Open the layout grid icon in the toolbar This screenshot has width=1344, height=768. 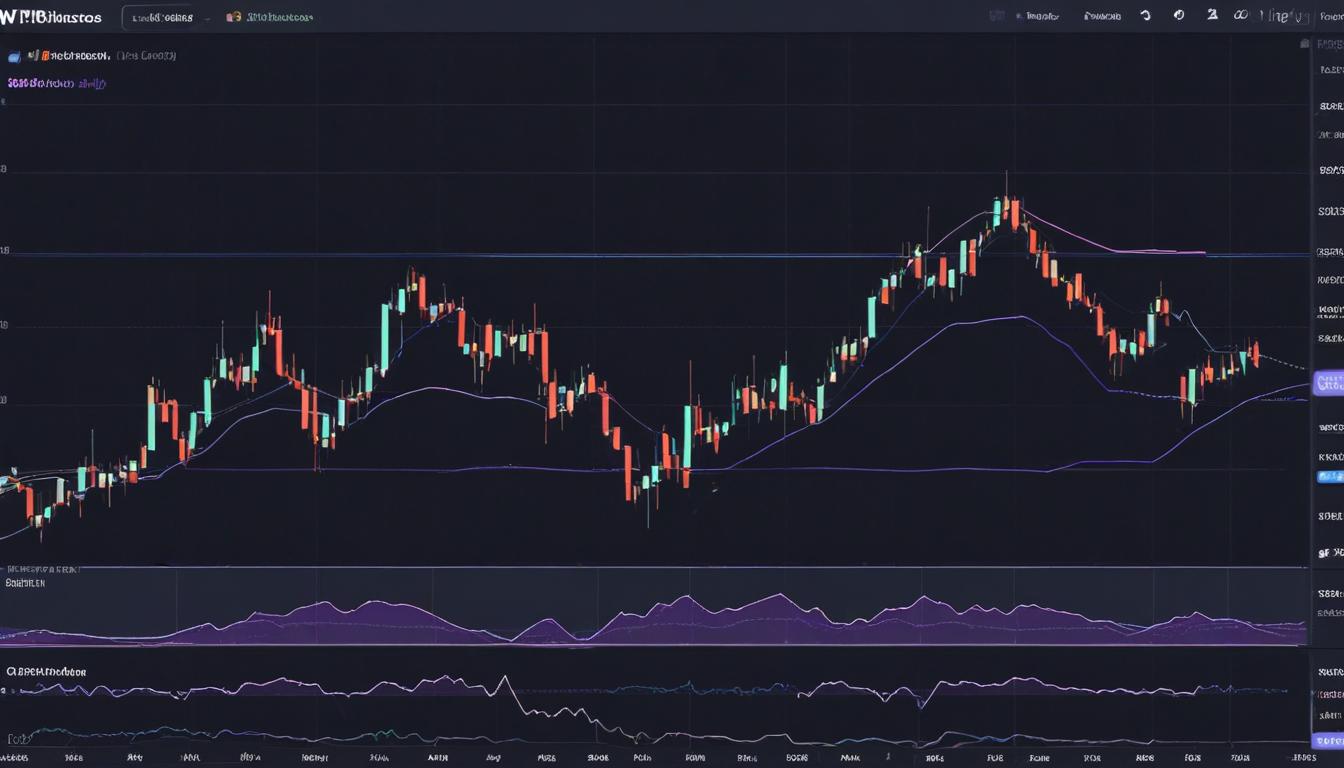point(996,15)
